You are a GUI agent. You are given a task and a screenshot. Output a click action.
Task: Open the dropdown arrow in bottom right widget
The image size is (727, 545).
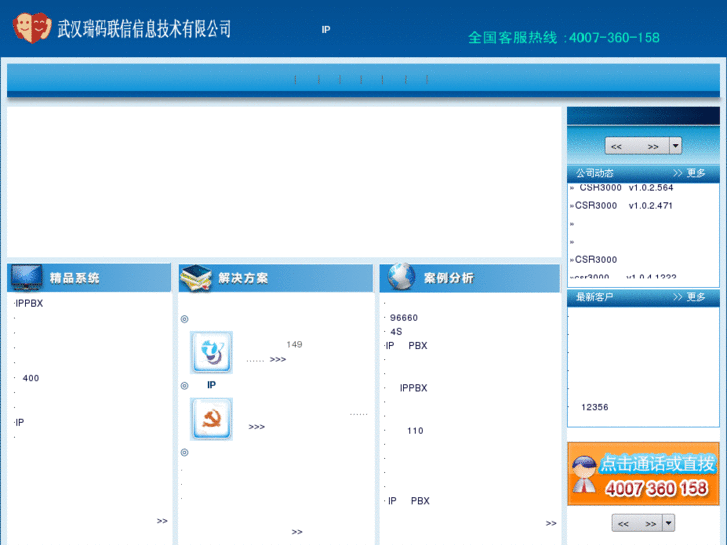668,523
